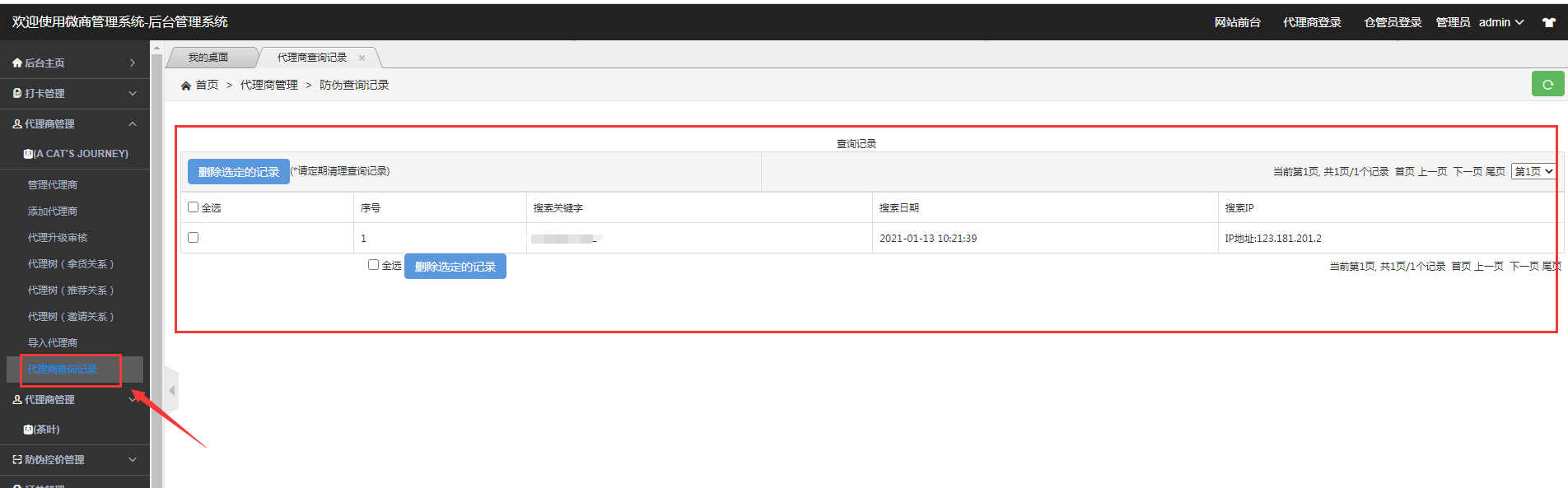Click the breadcrumb home icon

(186, 86)
